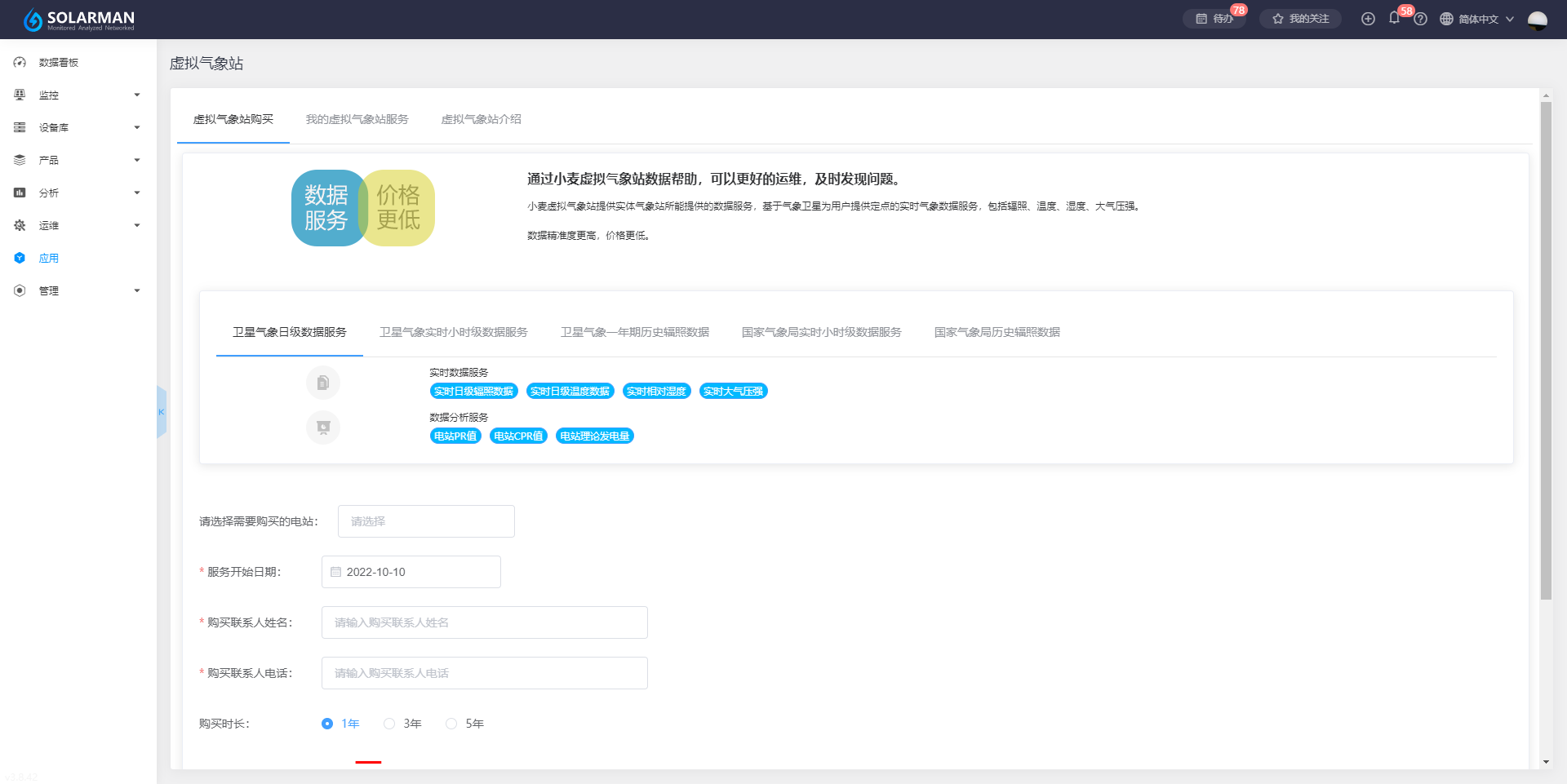Click the 待办 to-do button
This screenshot has width=1567, height=784.
click(x=1214, y=19)
